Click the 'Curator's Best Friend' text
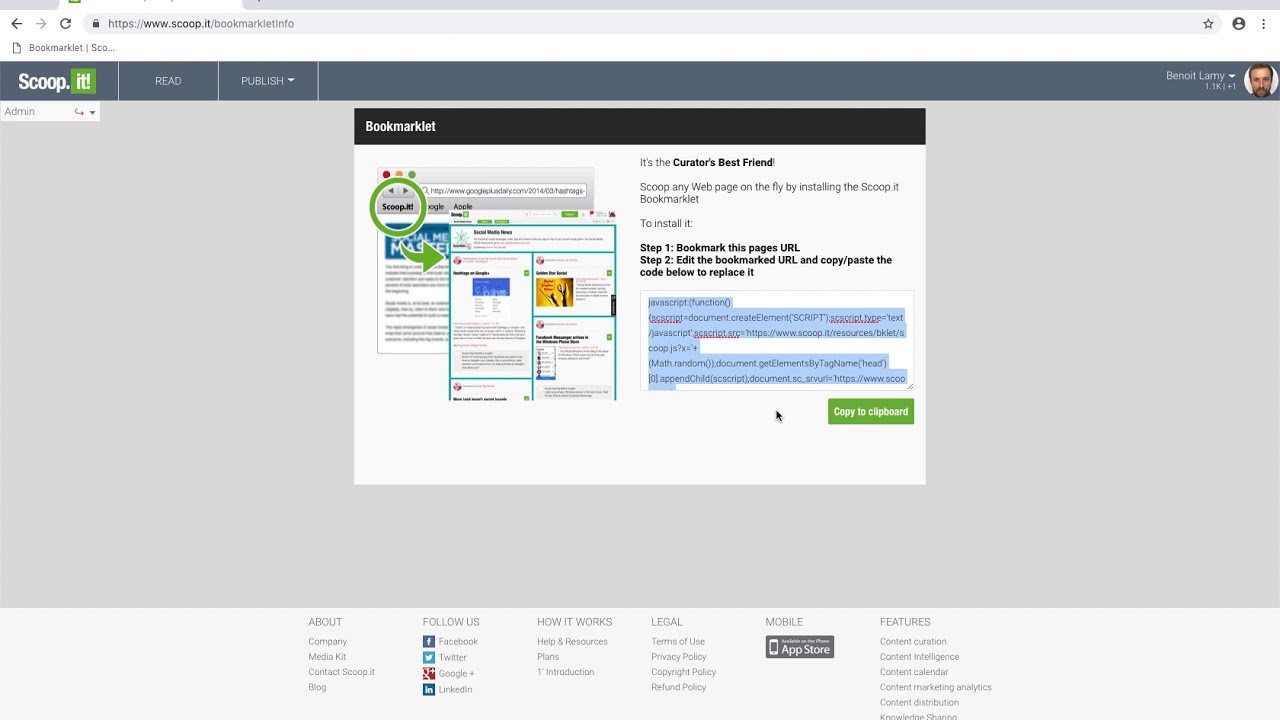This screenshot has height=720, width=1280. 723,163
